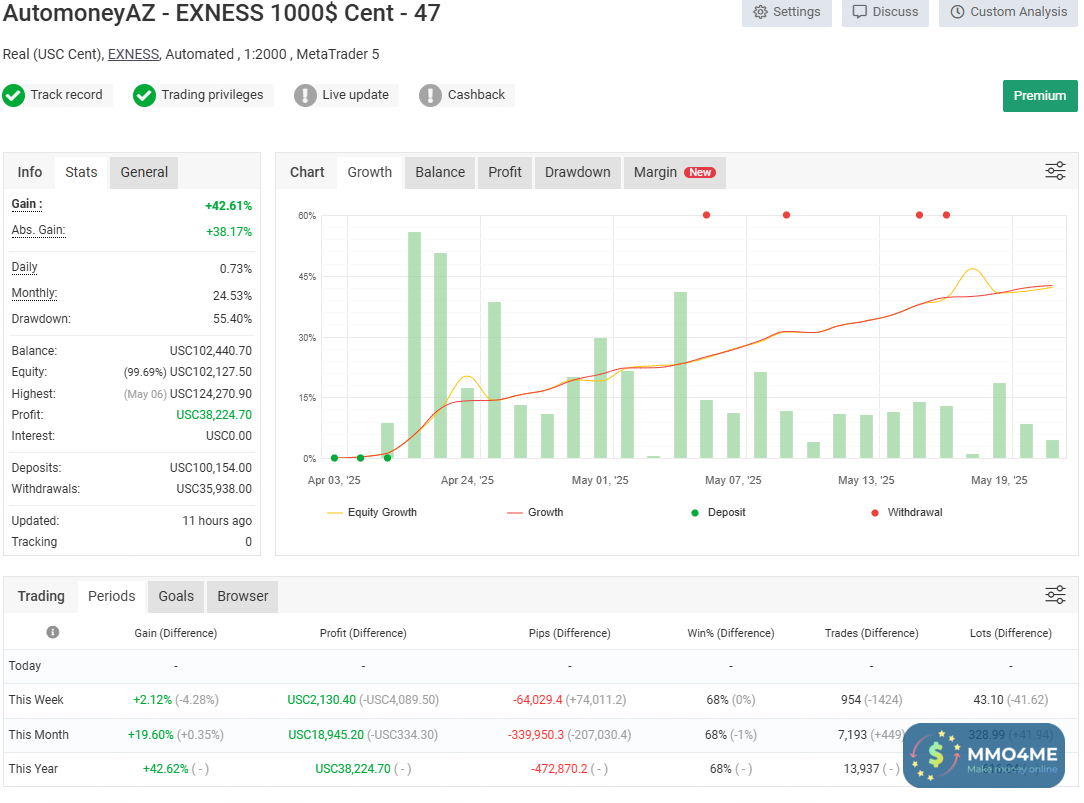Click Trading privileges green check icon
The image size is (1084, 803).
(144, 95)
